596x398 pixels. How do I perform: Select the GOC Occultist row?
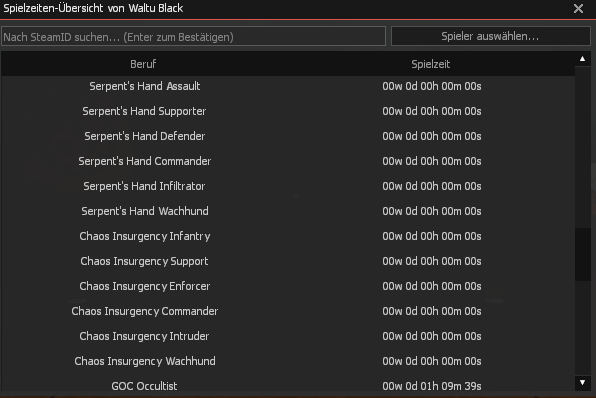tap(288, 384)
